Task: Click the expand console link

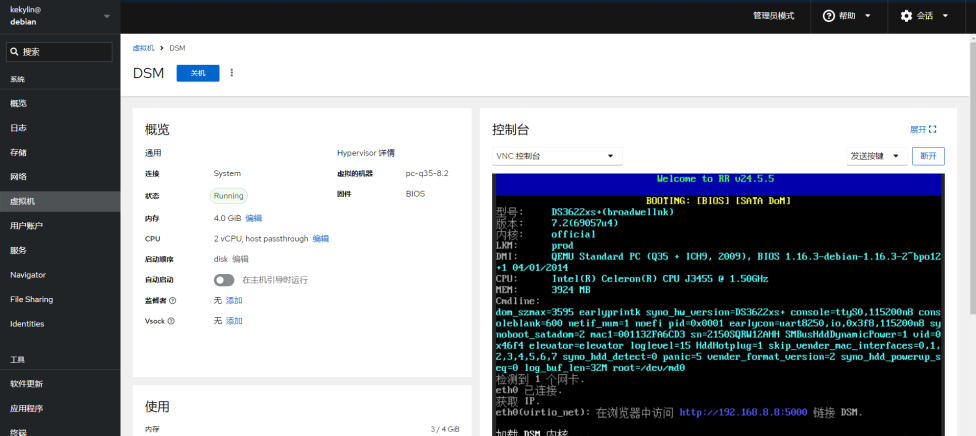Action: point(923,130)
